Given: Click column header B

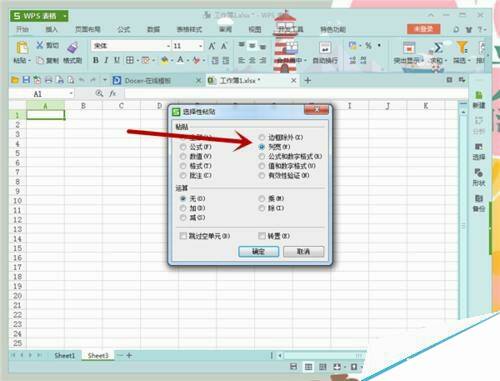Looking at the screenshot, I should (83, 106).
